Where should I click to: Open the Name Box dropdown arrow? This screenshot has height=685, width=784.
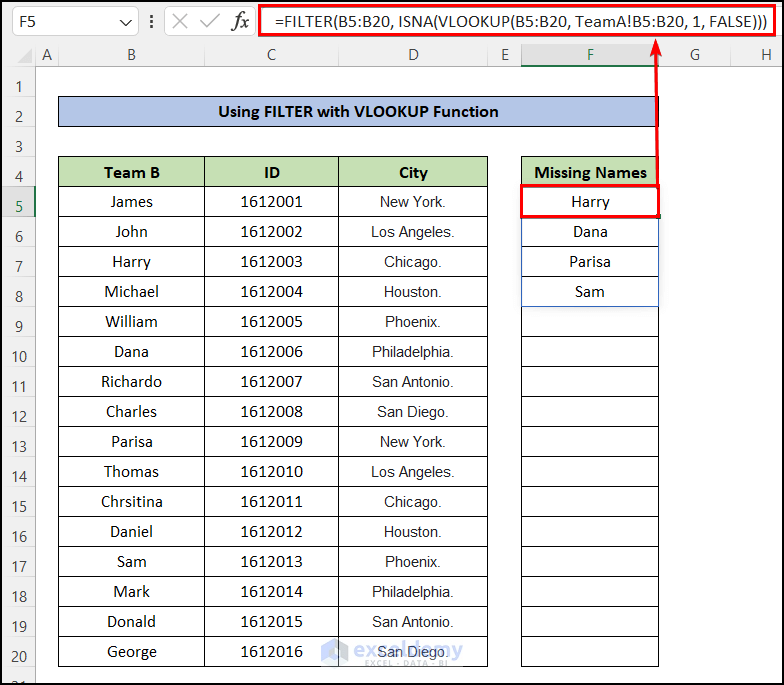click(126, 22)
